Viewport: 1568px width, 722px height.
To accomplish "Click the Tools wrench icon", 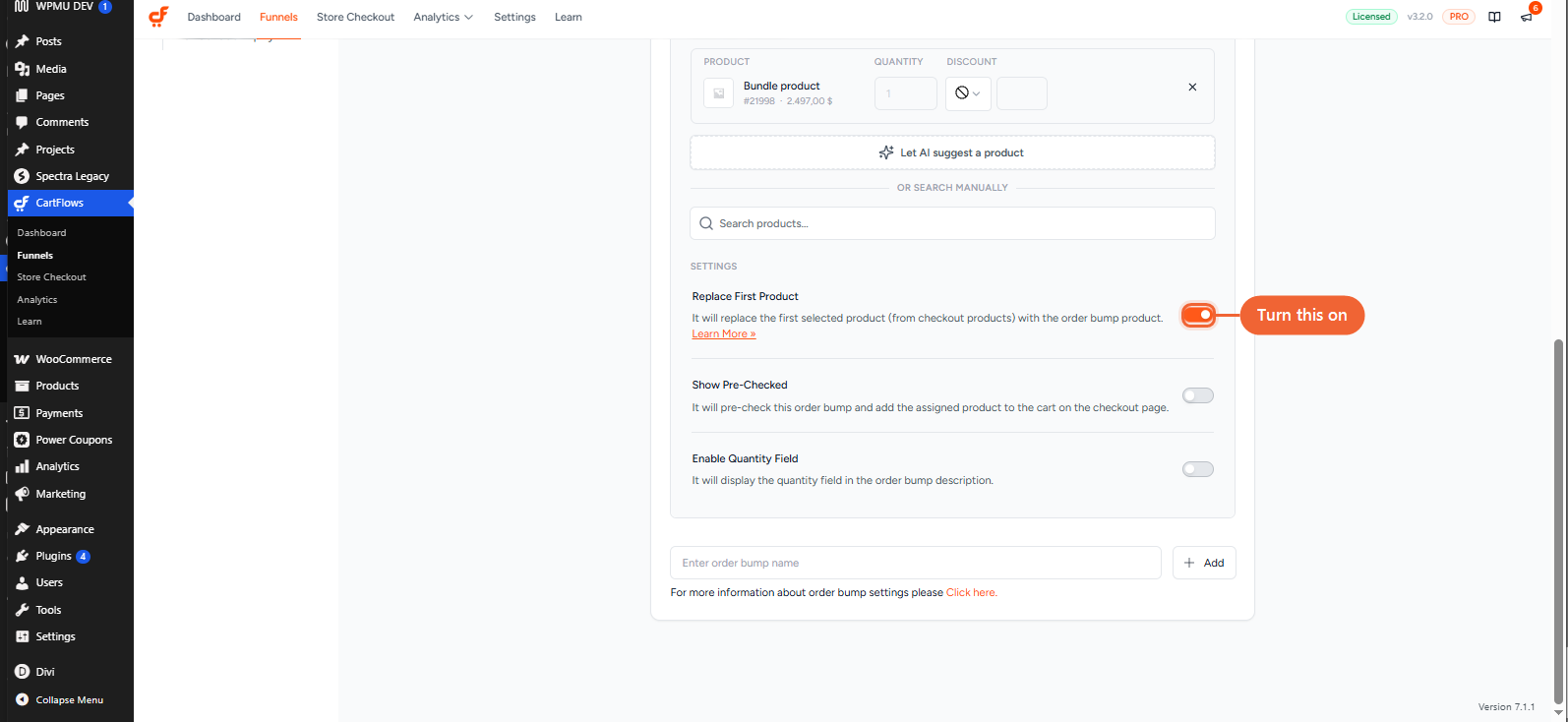I will pos(22,610).
